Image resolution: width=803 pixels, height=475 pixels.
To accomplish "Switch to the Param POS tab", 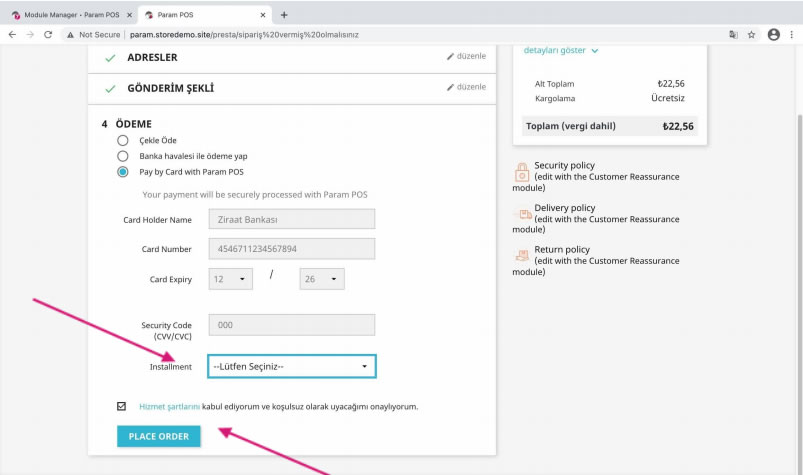I will pos(205,15).
